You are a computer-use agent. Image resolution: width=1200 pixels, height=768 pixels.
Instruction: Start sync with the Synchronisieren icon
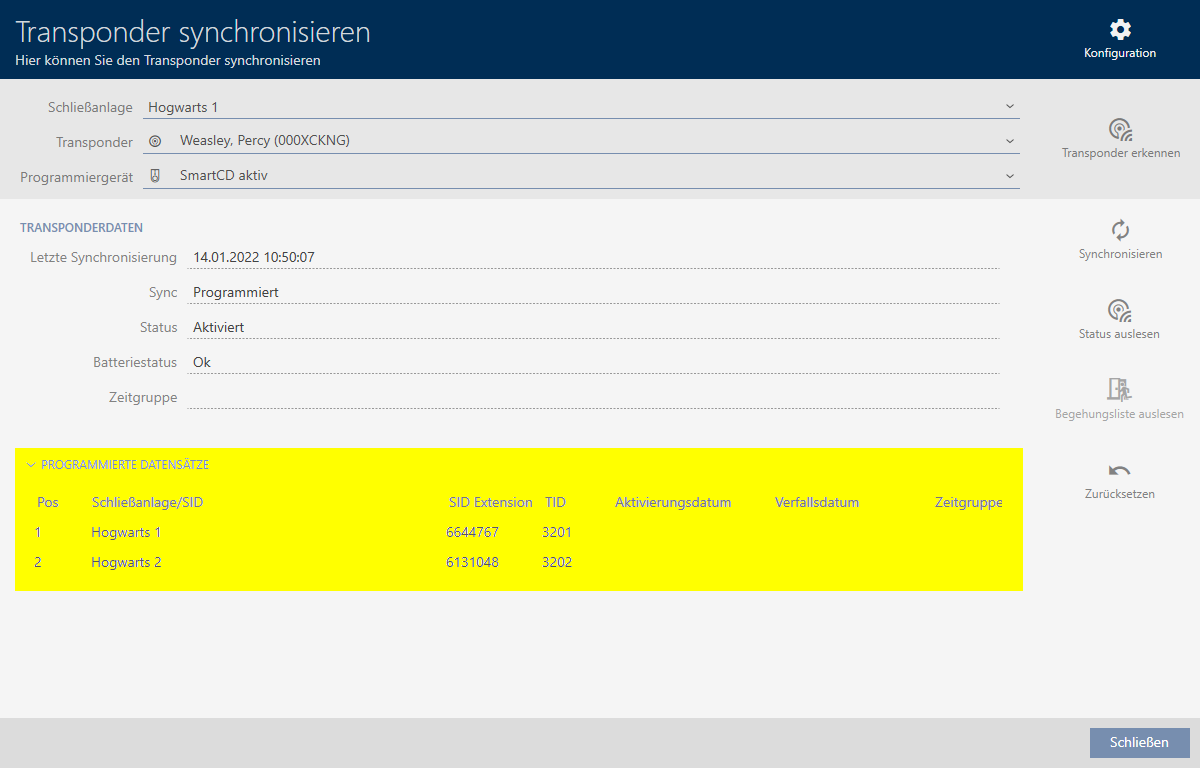(1120, 230)
